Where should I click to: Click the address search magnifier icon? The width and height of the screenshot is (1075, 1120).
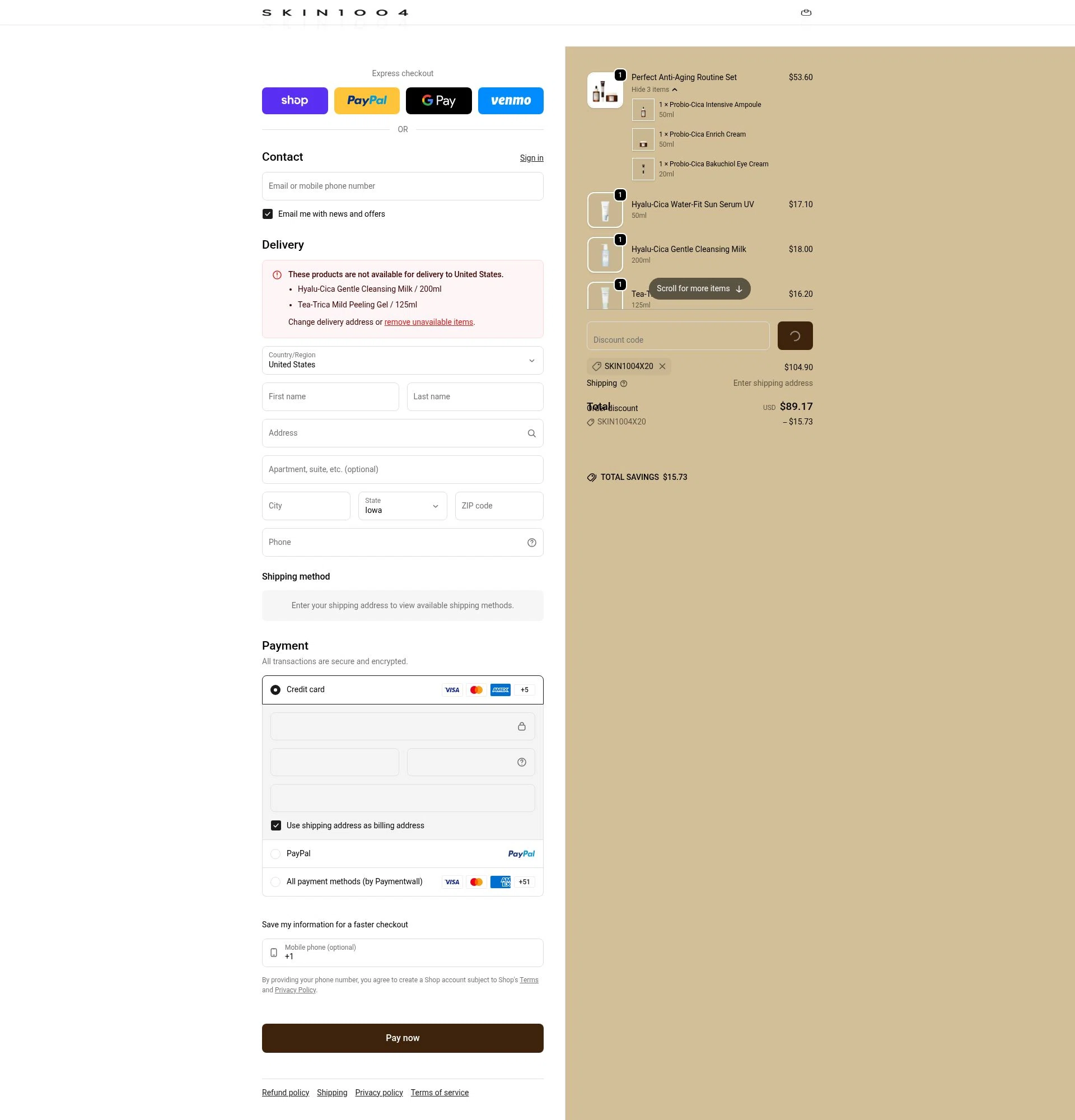tap(531, 433)
